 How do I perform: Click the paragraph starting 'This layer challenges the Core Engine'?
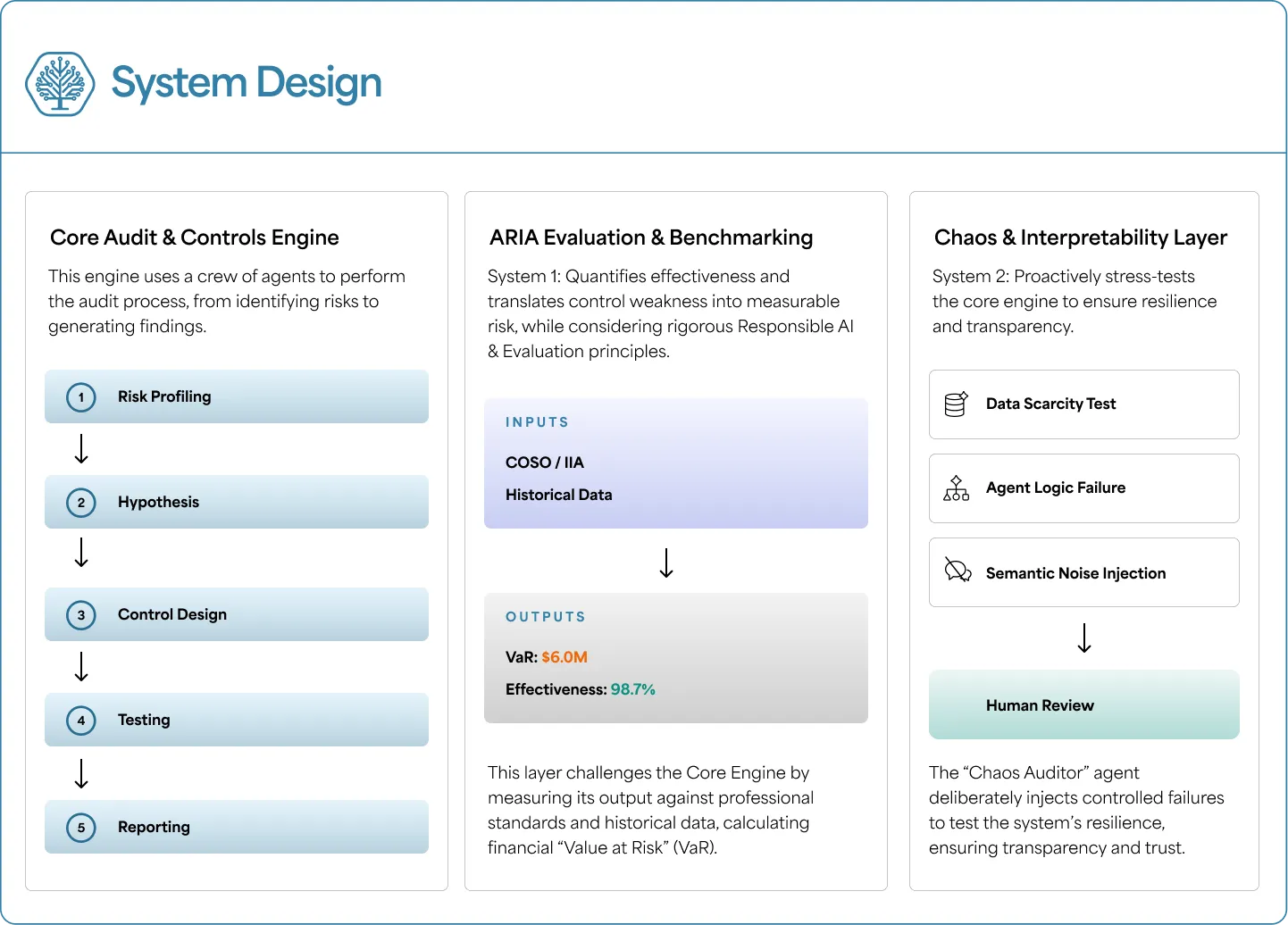pos(651,811)
